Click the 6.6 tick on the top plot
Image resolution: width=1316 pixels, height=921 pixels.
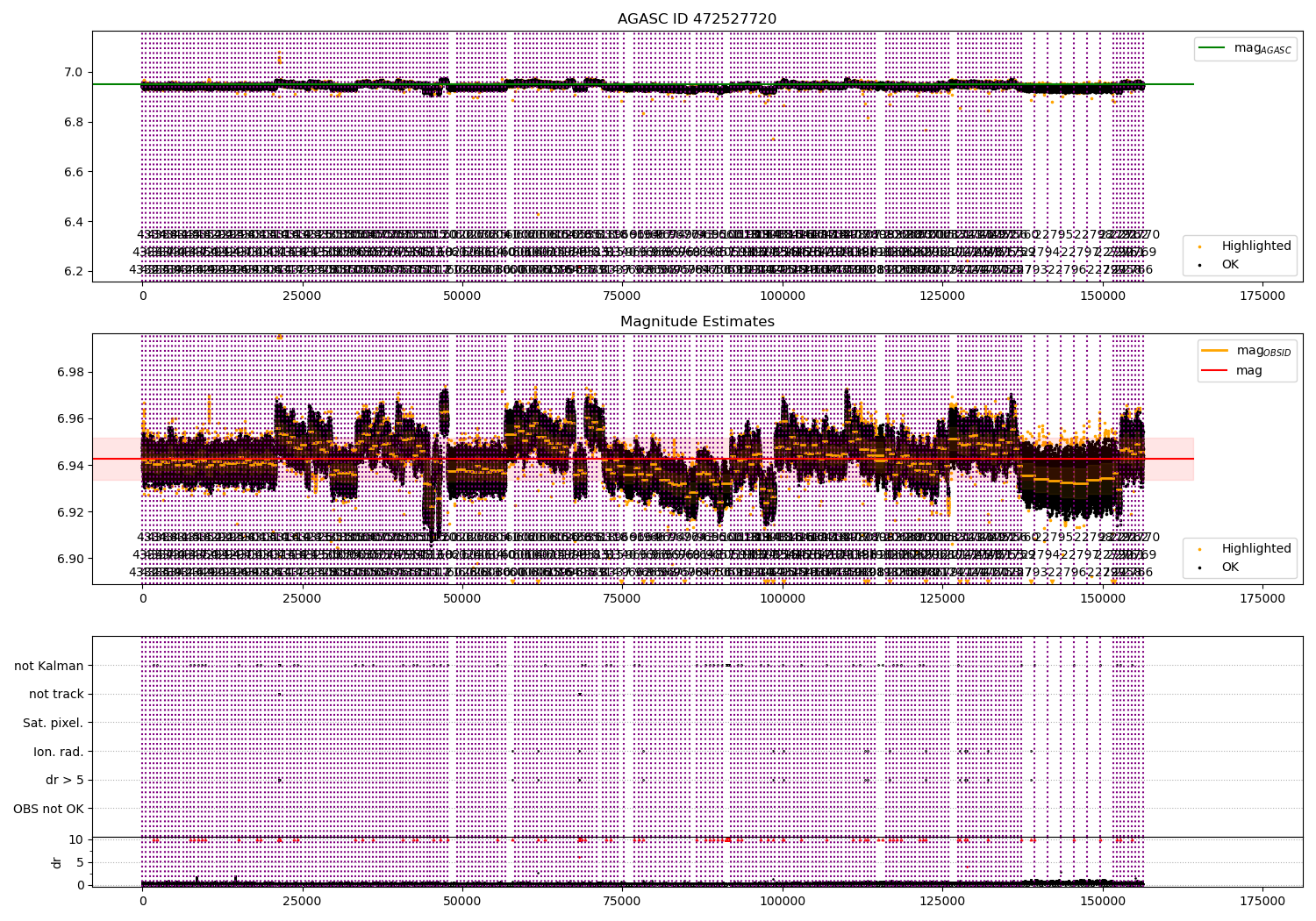click(74, 172)
